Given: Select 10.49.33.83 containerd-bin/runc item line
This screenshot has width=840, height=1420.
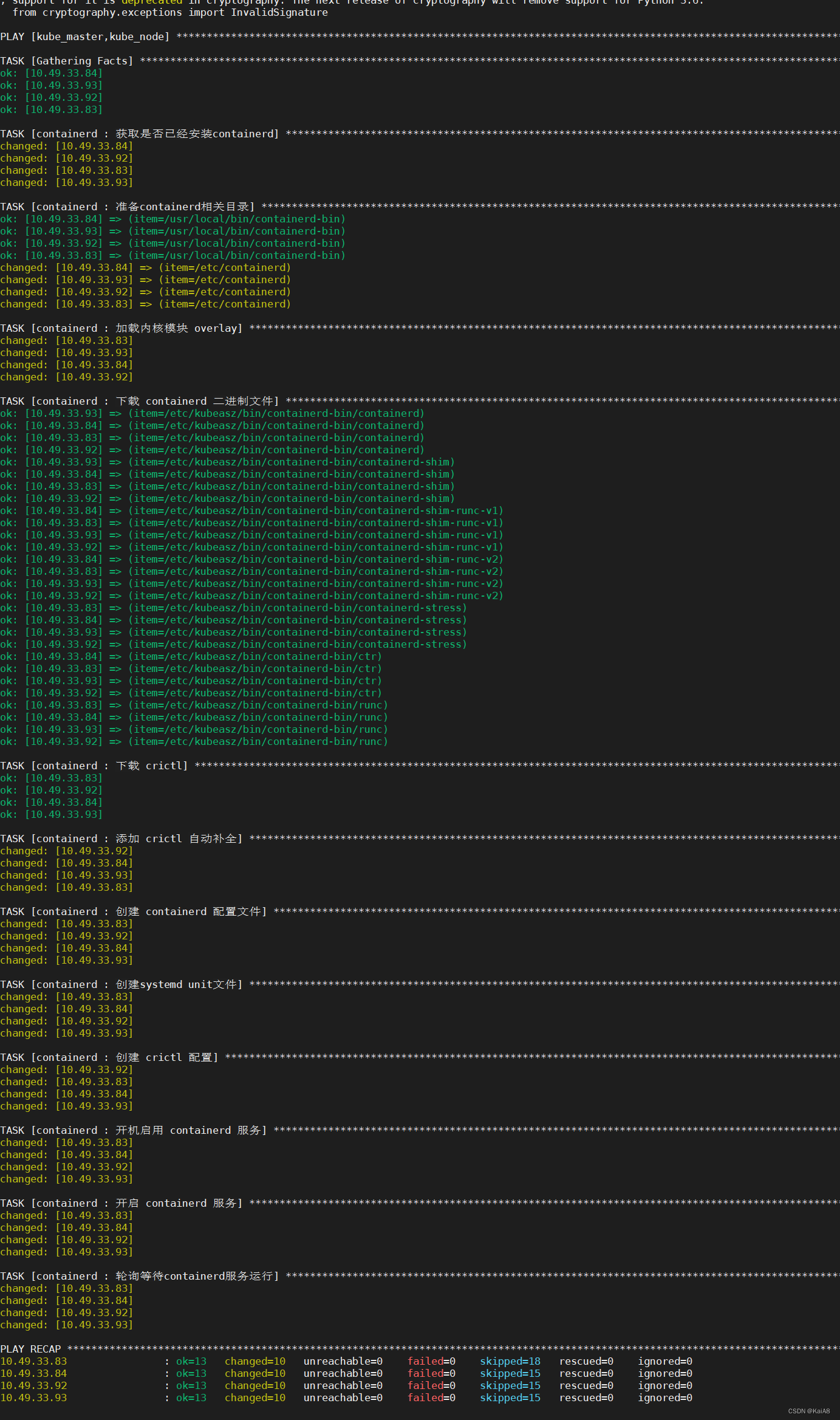Looking at the screenshot, I should 194,705.
